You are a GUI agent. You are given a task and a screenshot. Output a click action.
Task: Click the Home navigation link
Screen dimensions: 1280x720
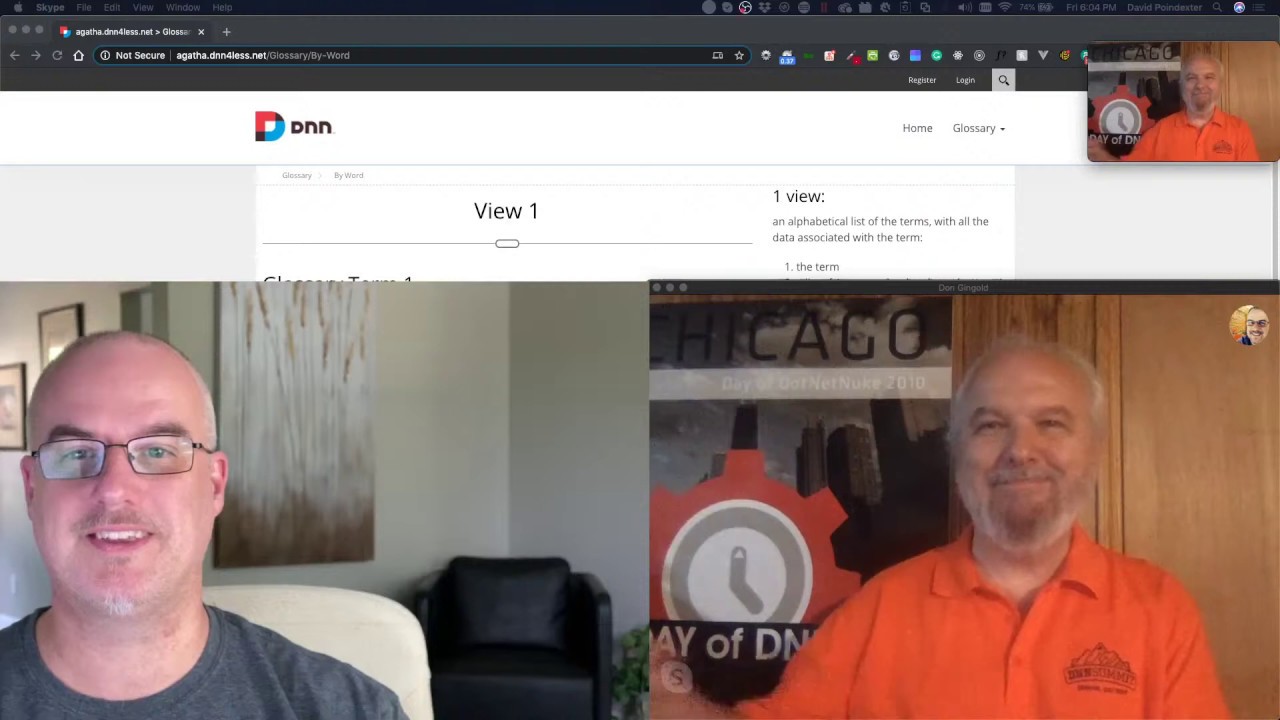(x=917, y=128)
